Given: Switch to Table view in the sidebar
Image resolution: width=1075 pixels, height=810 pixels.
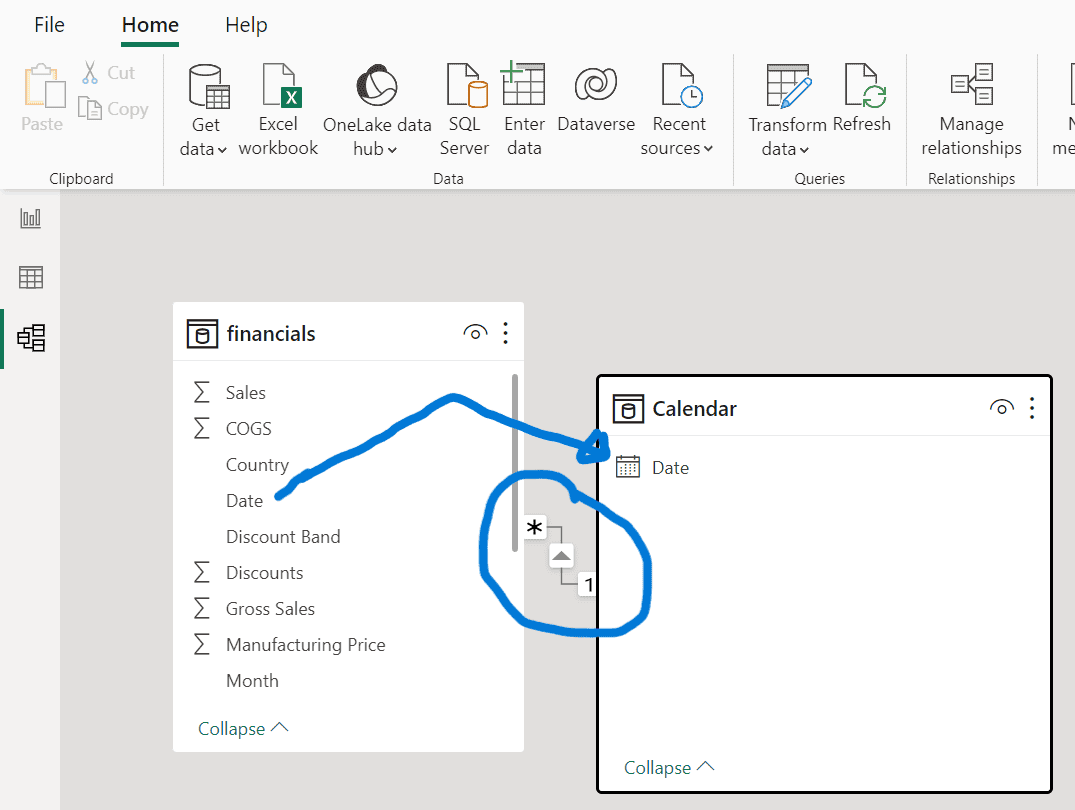Looking at the screenshot, I should 30,277.
